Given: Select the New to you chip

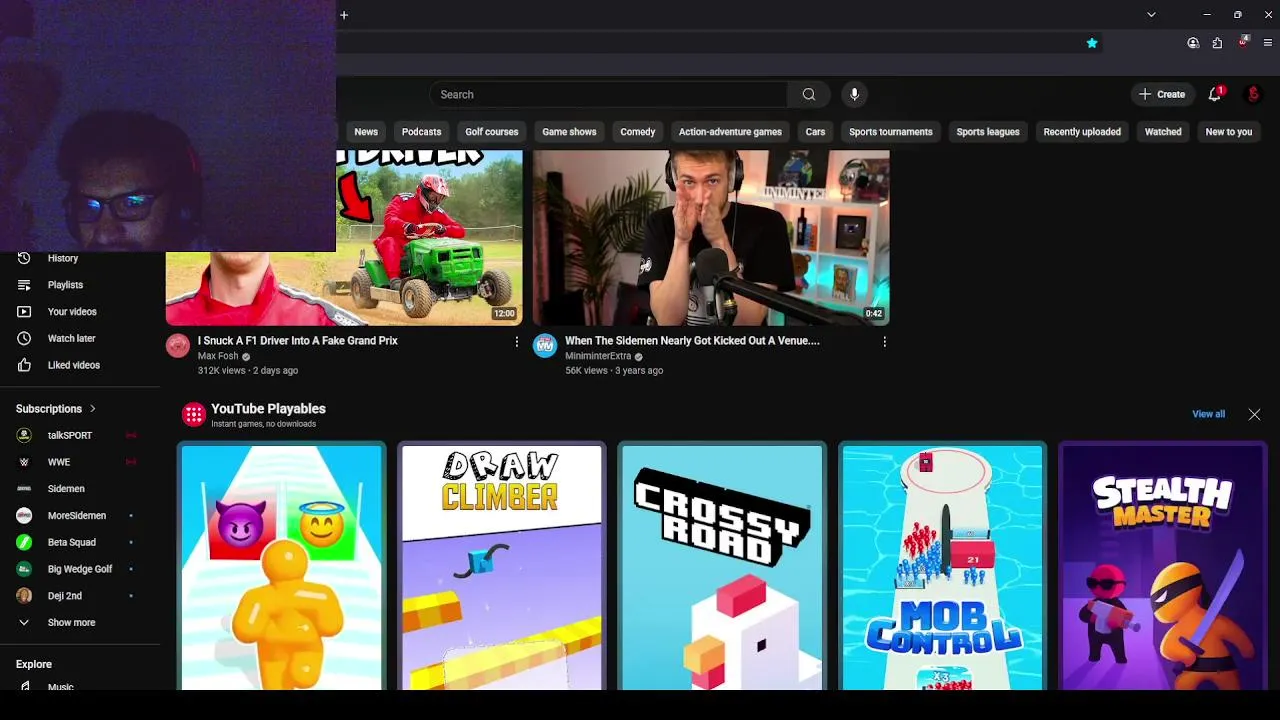Looking at the screenshot, I should point(1229,132).
